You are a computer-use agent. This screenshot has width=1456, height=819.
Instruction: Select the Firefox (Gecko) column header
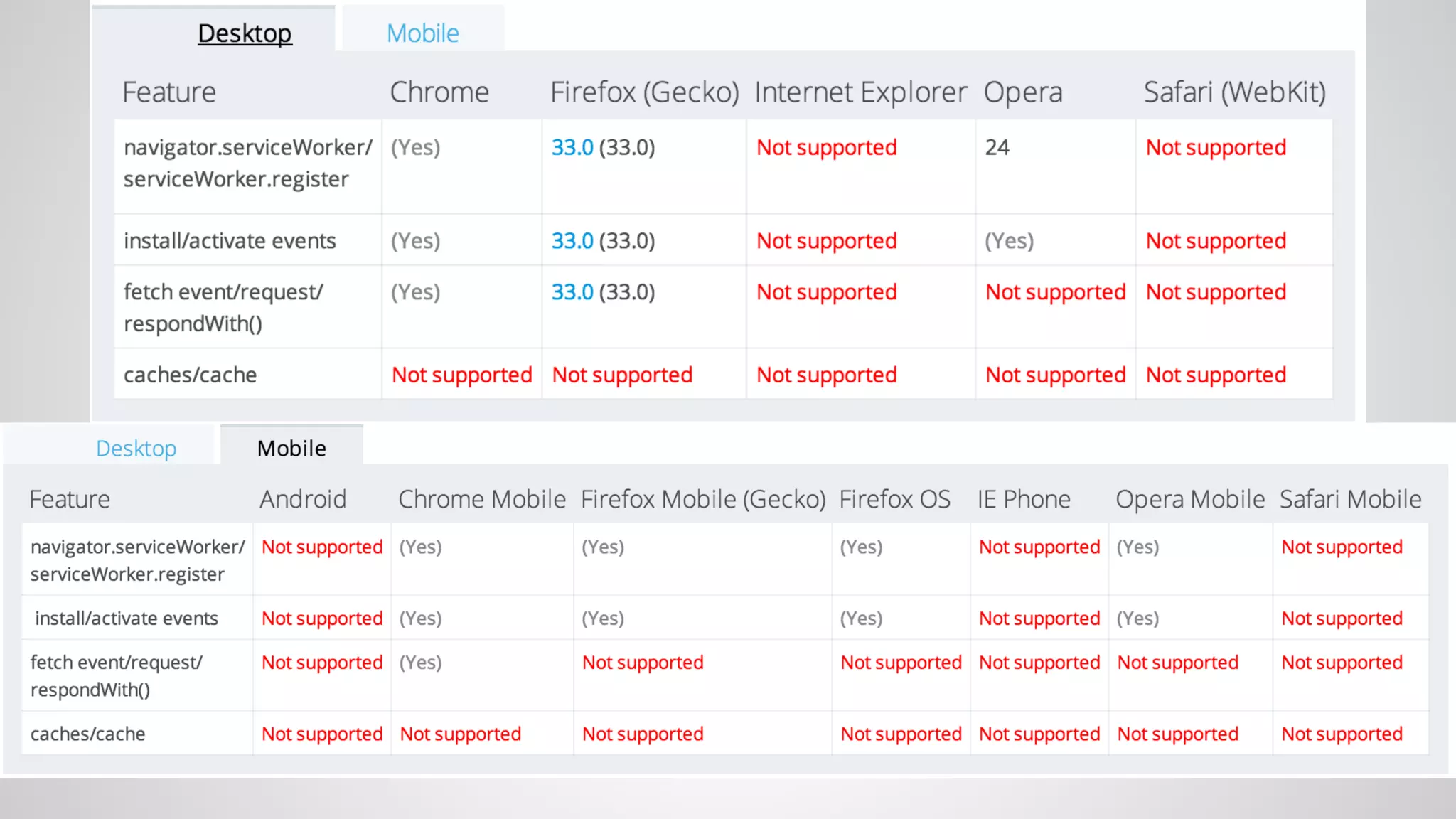click(644, 92)
